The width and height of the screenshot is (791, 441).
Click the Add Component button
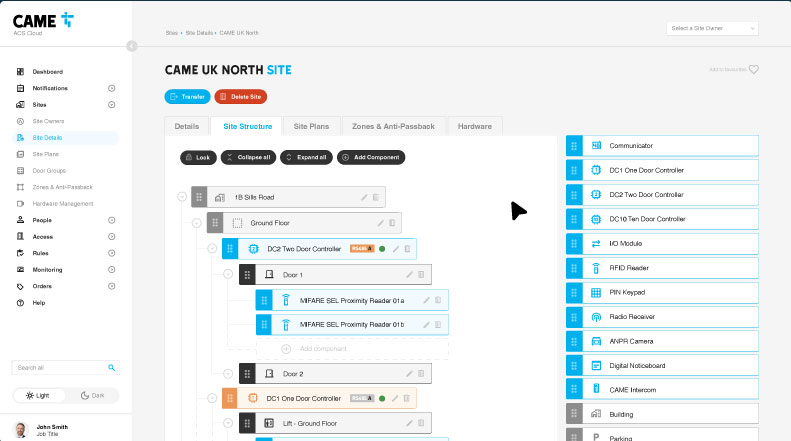click(371, 157)
